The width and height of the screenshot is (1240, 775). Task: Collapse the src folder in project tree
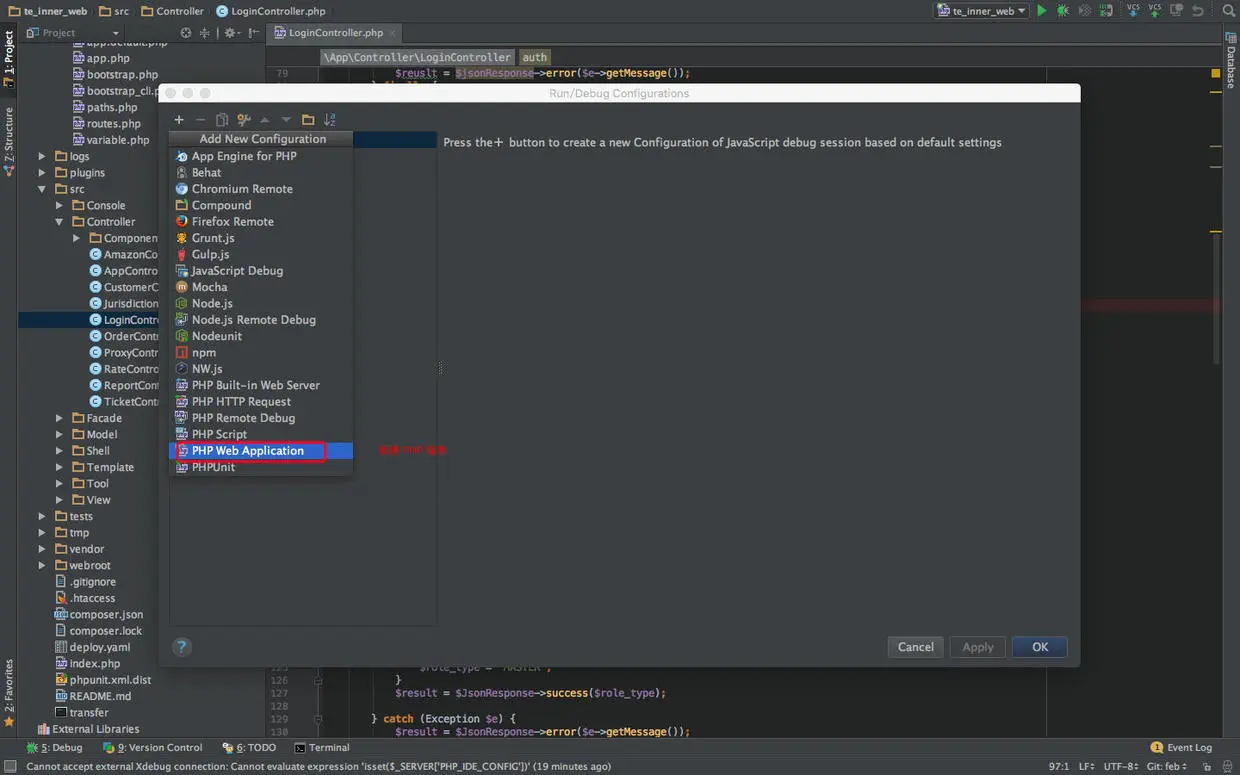click(42, 189)
